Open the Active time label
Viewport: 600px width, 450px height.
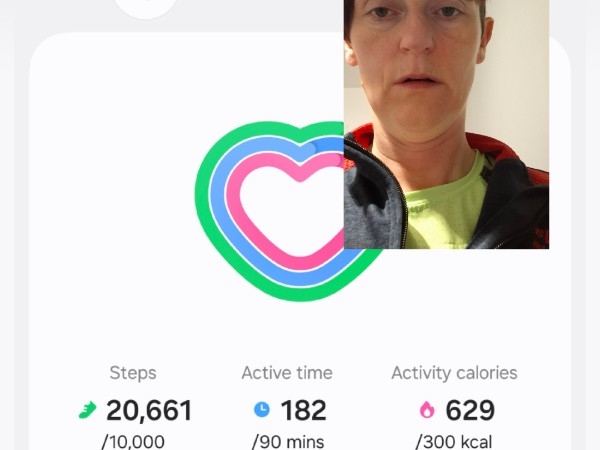pos(287,373)
